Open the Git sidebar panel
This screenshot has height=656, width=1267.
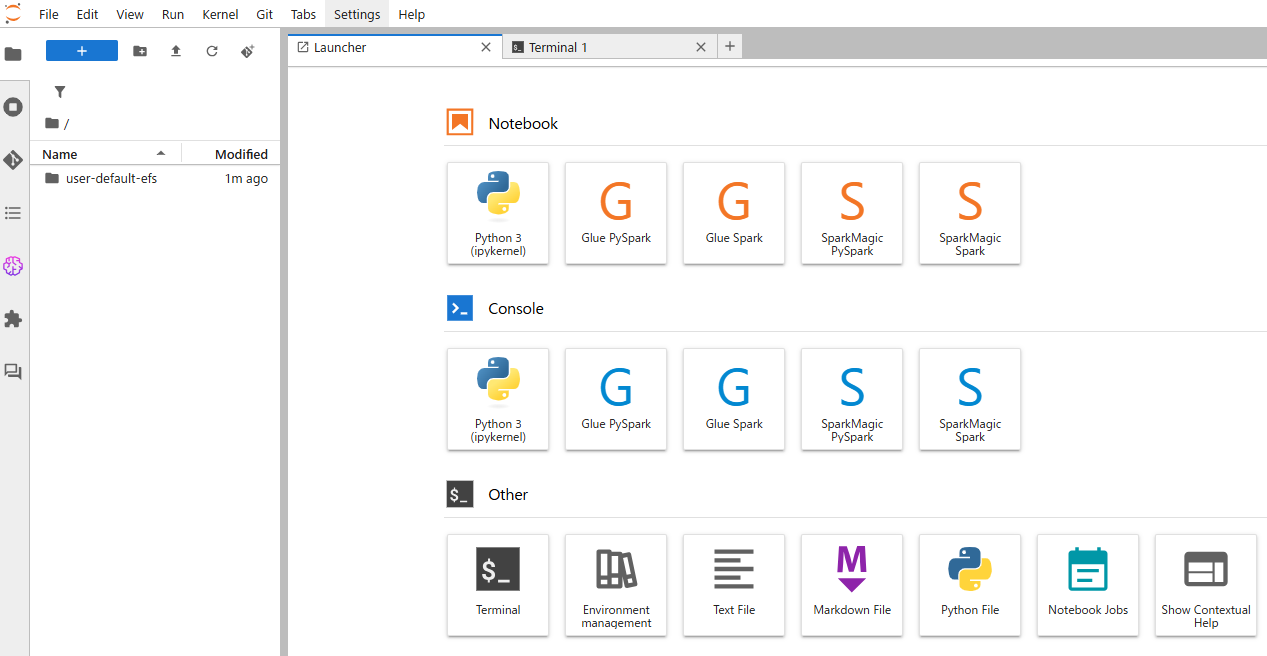pyautogui.click(x=13, y=160)
